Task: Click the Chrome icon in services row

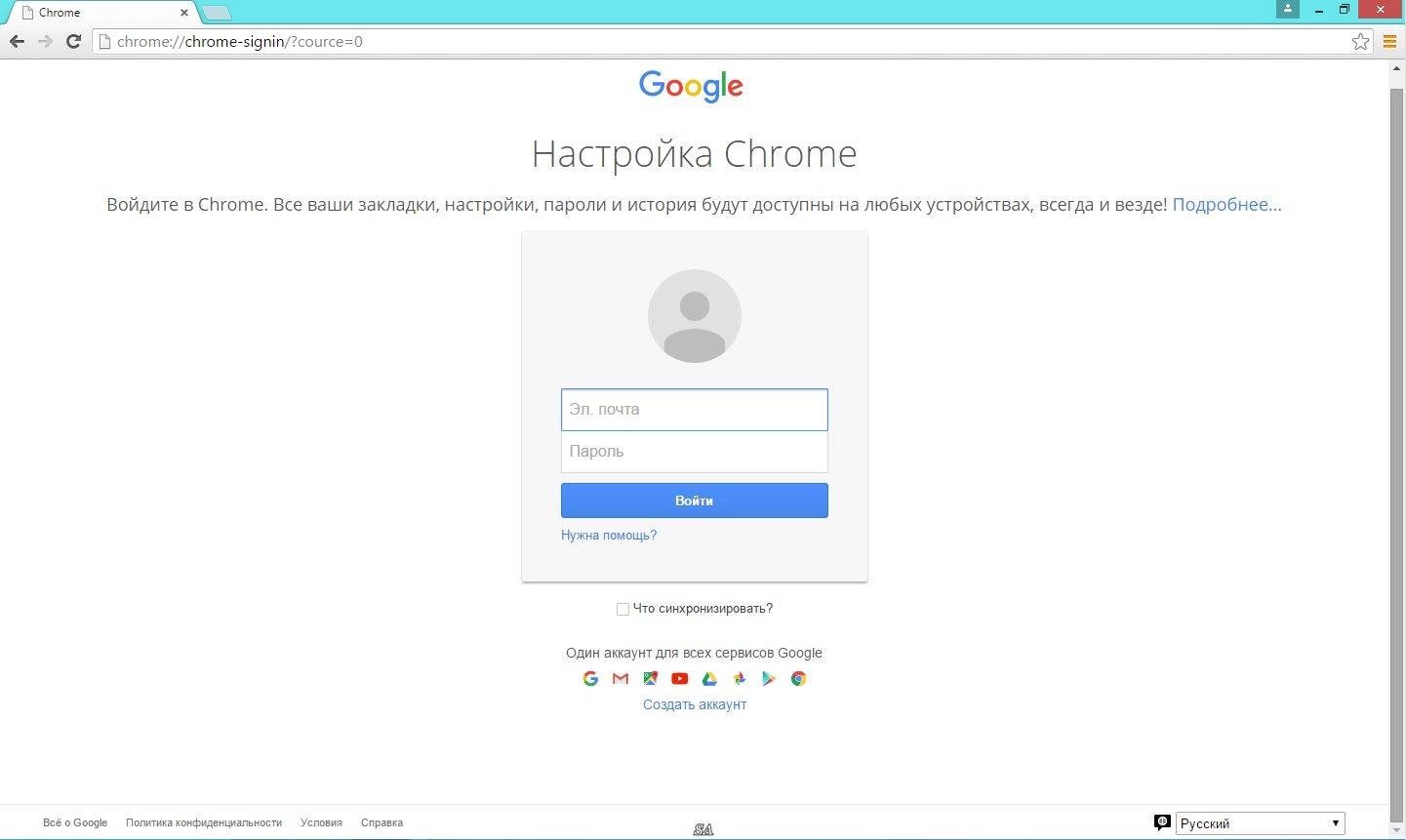Action: click(798, 678)
